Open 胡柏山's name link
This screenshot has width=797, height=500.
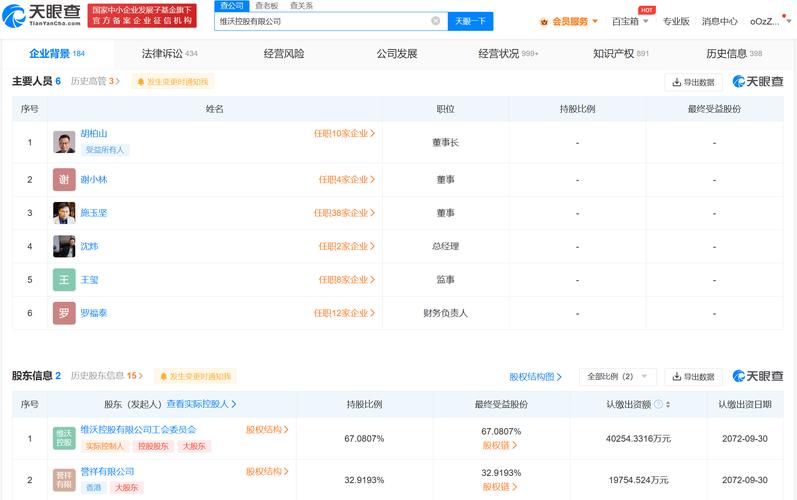pyautogui.click(x=94, y=134)
